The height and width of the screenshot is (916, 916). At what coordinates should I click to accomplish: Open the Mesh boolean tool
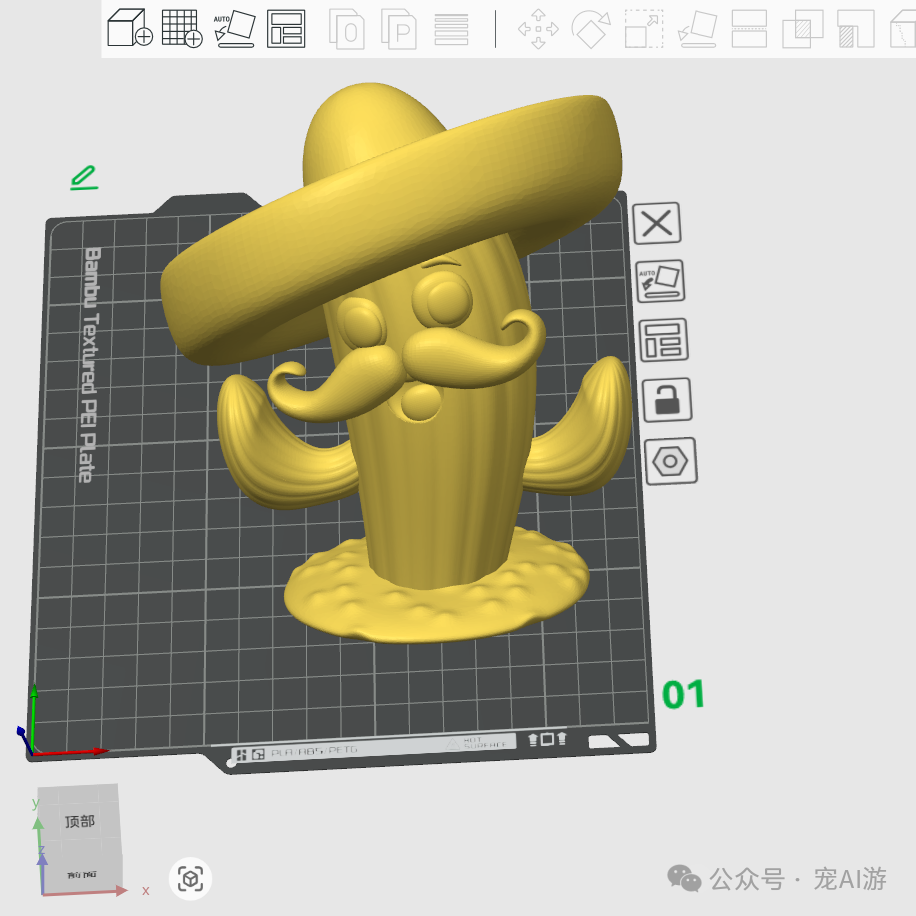coord(802,29)
